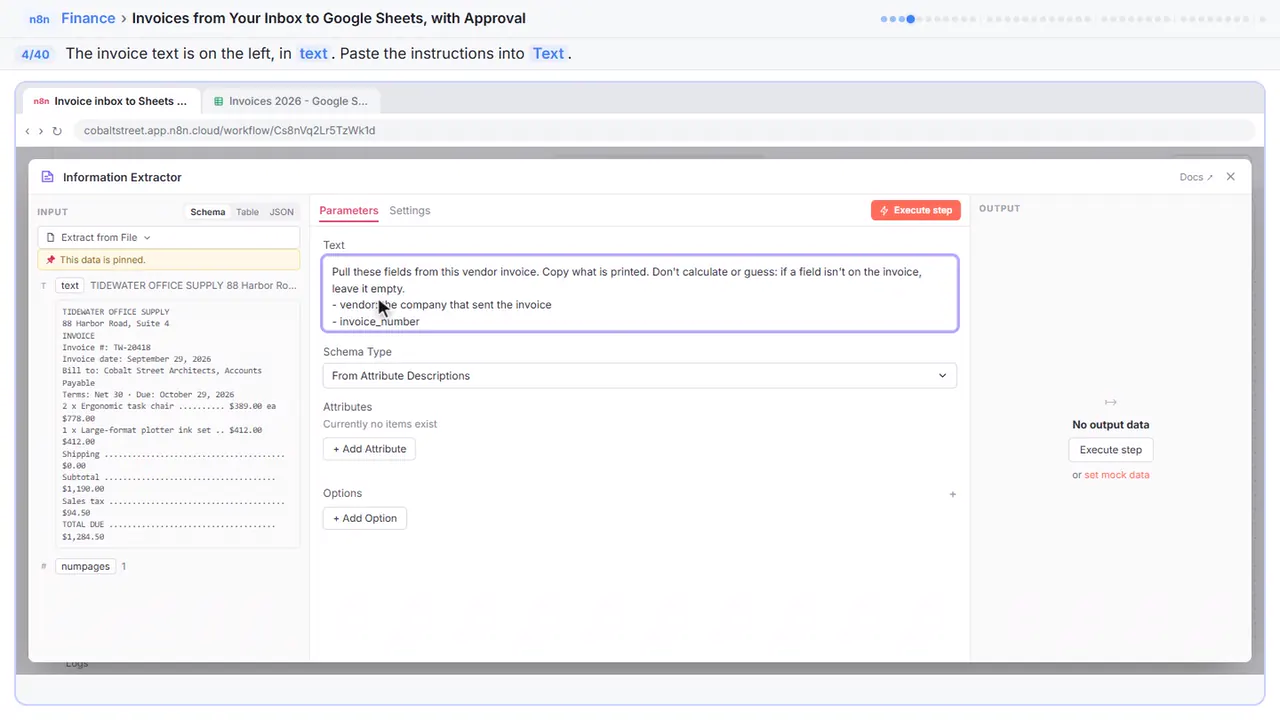Select the Invoice inbox to Sheets tab
Viewport: 1280px width, 720px height.
click(111, 101)
